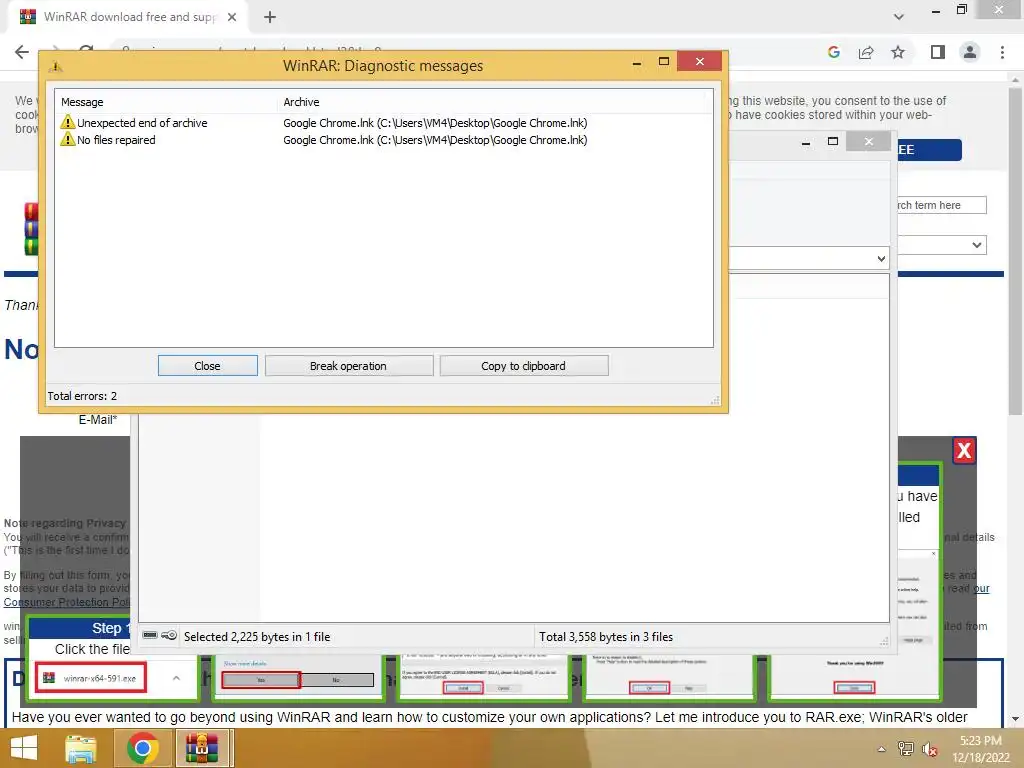
Task: Click the warning icon beside 'No files repaired'
Action: (x=67, y=139)
